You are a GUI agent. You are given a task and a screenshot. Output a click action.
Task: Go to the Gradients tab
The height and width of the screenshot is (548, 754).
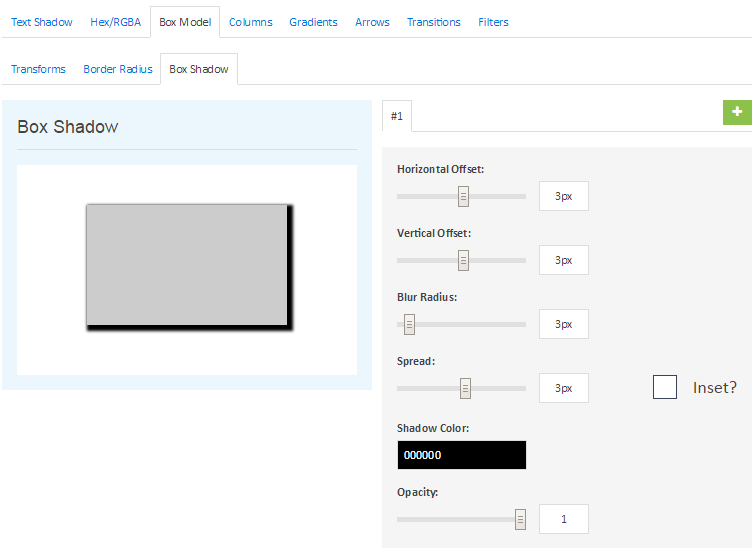[313, 22]
